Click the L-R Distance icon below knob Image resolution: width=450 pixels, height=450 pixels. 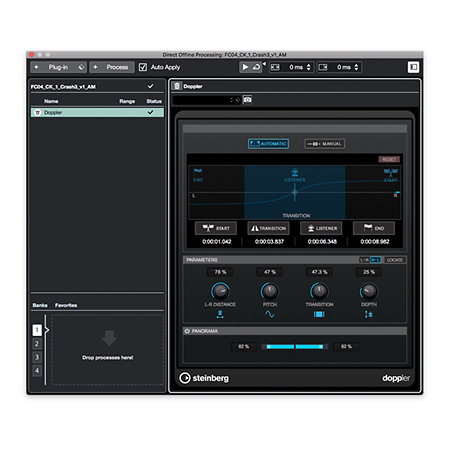[220, 314]
